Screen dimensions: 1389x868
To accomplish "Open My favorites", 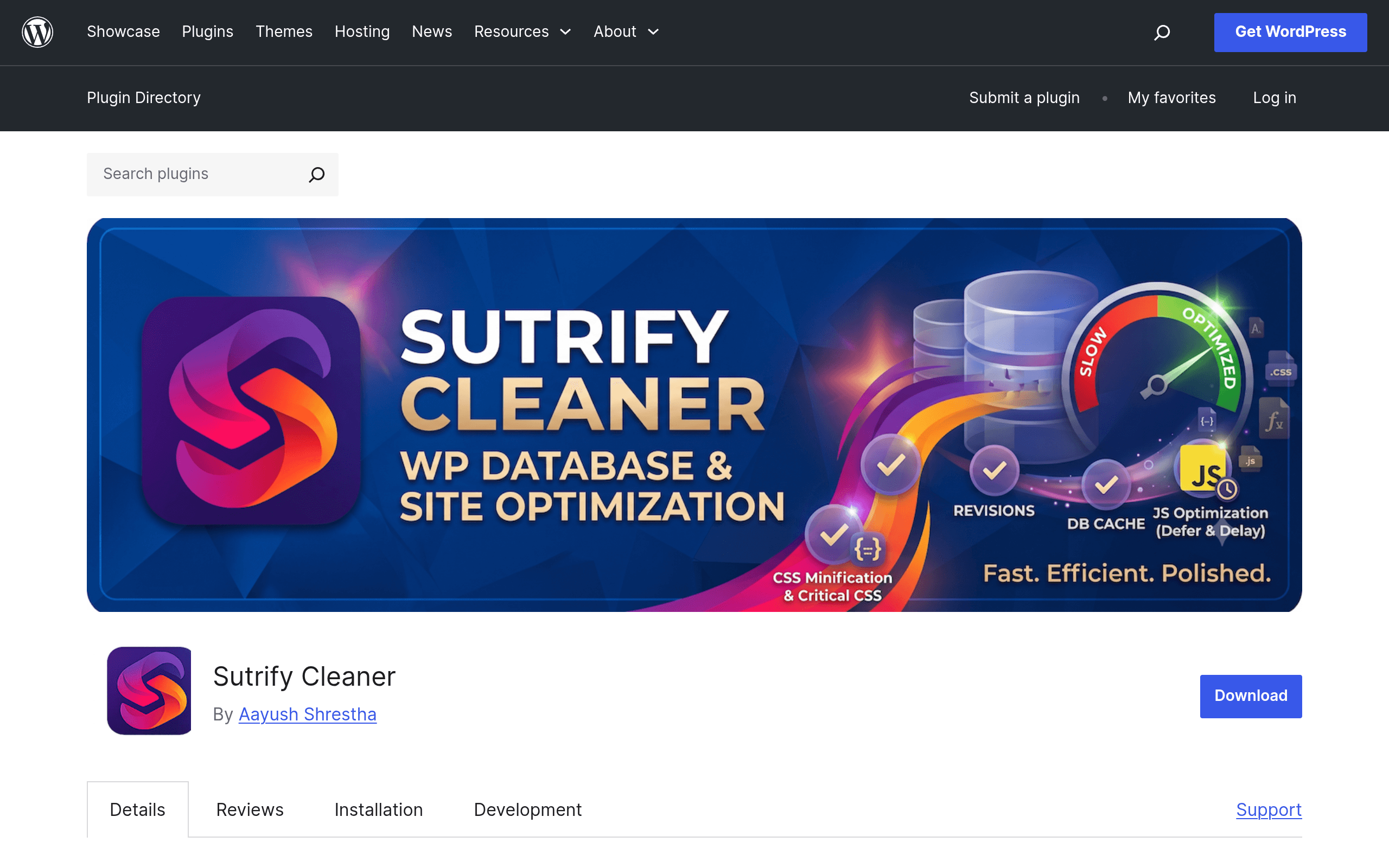I will [1171, 98].
